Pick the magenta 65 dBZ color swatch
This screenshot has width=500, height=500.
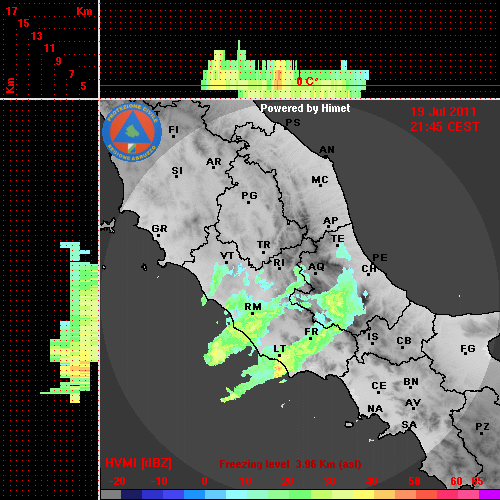489,494
